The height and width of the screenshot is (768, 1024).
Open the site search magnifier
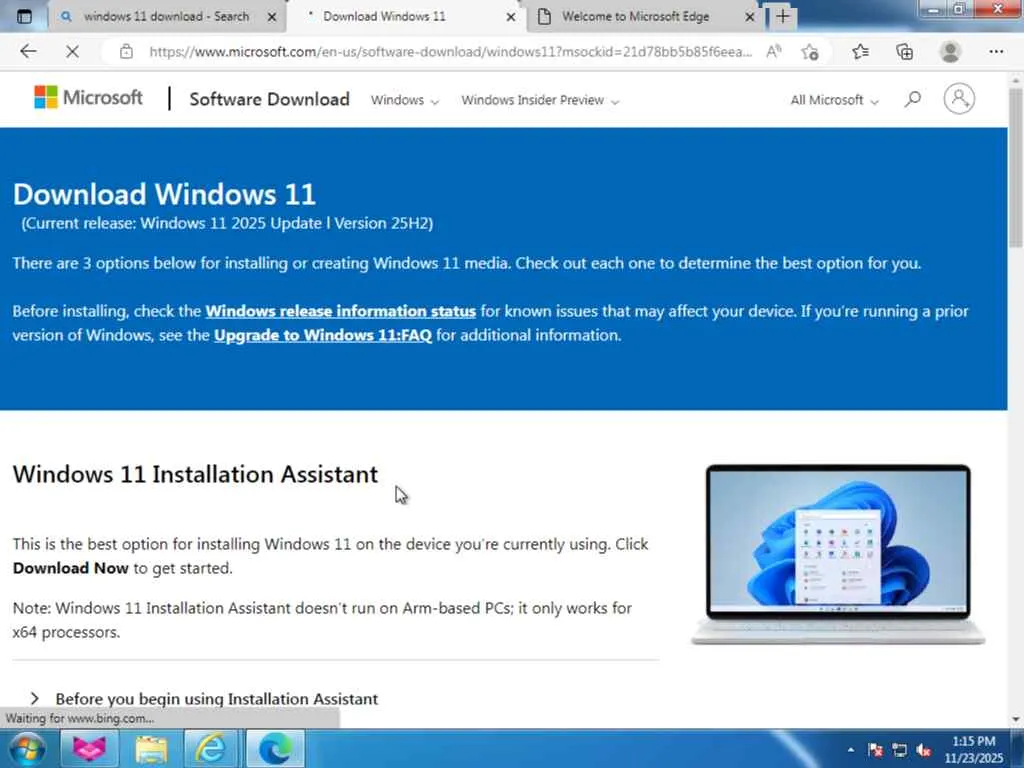913,99
